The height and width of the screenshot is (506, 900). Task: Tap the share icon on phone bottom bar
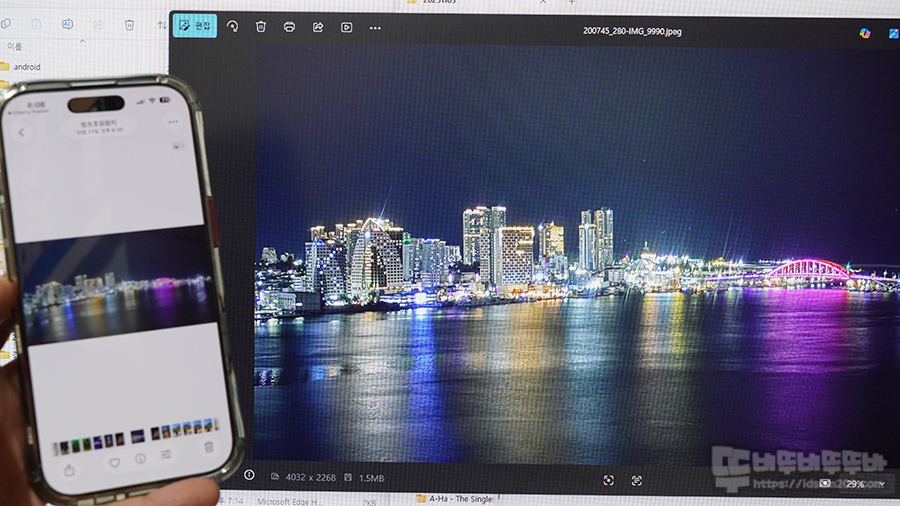pyautogui.click(x=69, y=470)
